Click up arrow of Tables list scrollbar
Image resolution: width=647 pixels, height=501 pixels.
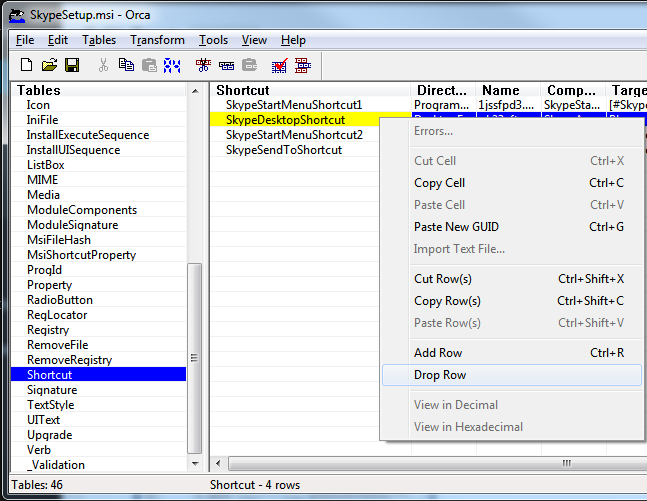(195, 91)
